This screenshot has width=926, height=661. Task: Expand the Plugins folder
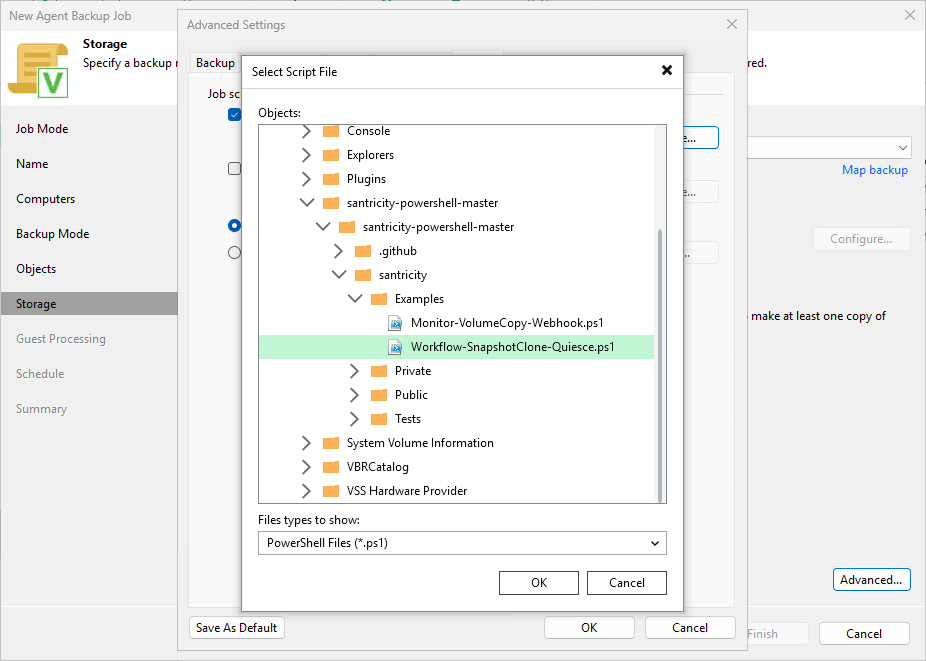point(306,179)
